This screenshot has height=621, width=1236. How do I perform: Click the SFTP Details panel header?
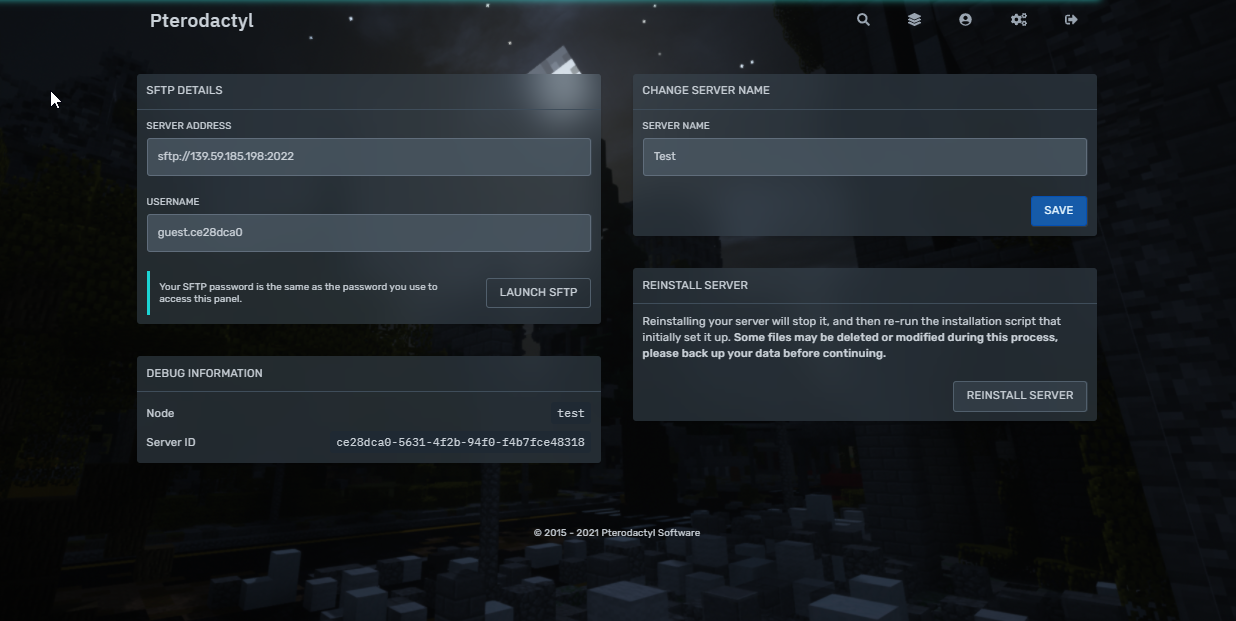pyautogui.click(x=184, y=91)
